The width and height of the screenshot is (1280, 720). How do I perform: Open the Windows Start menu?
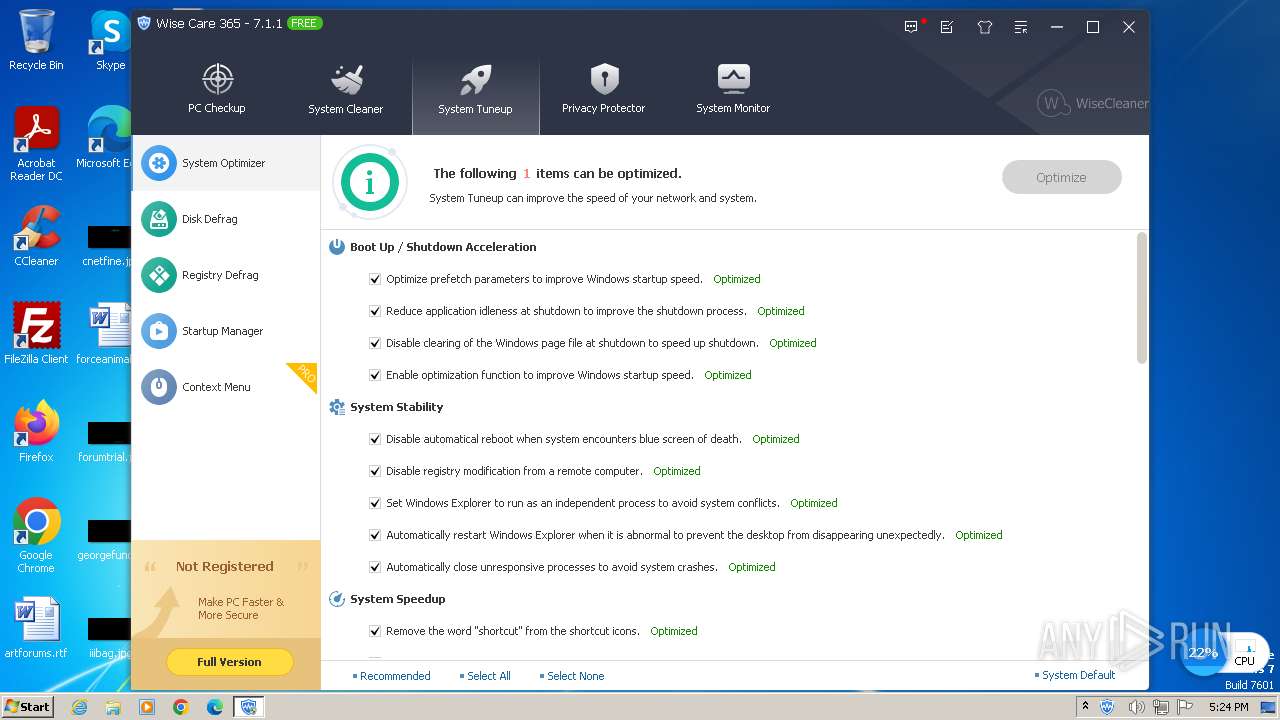click(27, 706)
